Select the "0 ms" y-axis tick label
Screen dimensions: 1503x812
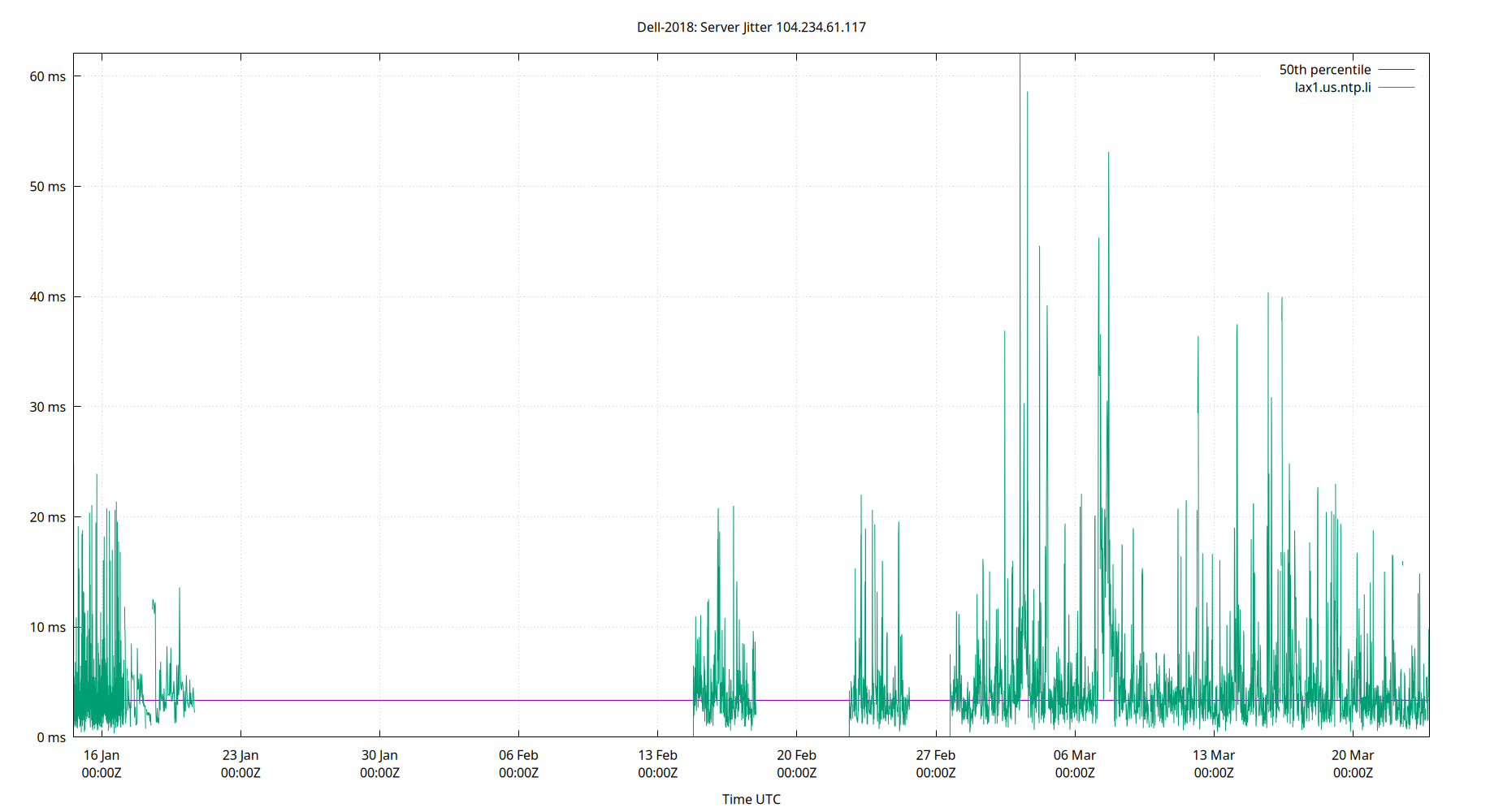51,737
